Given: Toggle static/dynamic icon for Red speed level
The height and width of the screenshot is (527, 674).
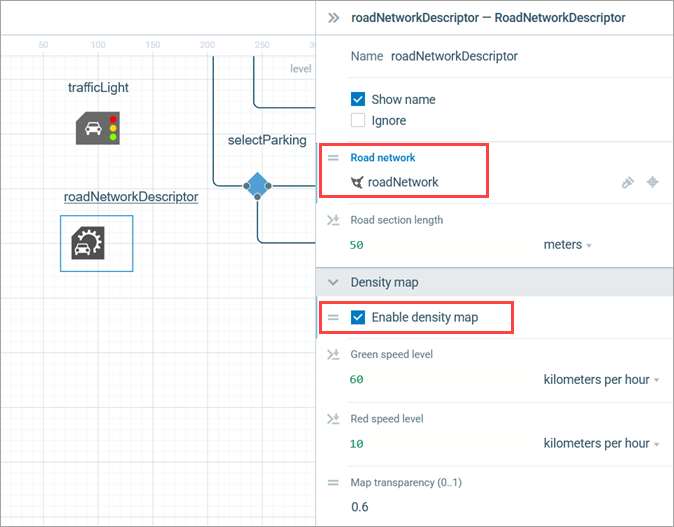Looking at the screenshot, I should click(333, 418).
